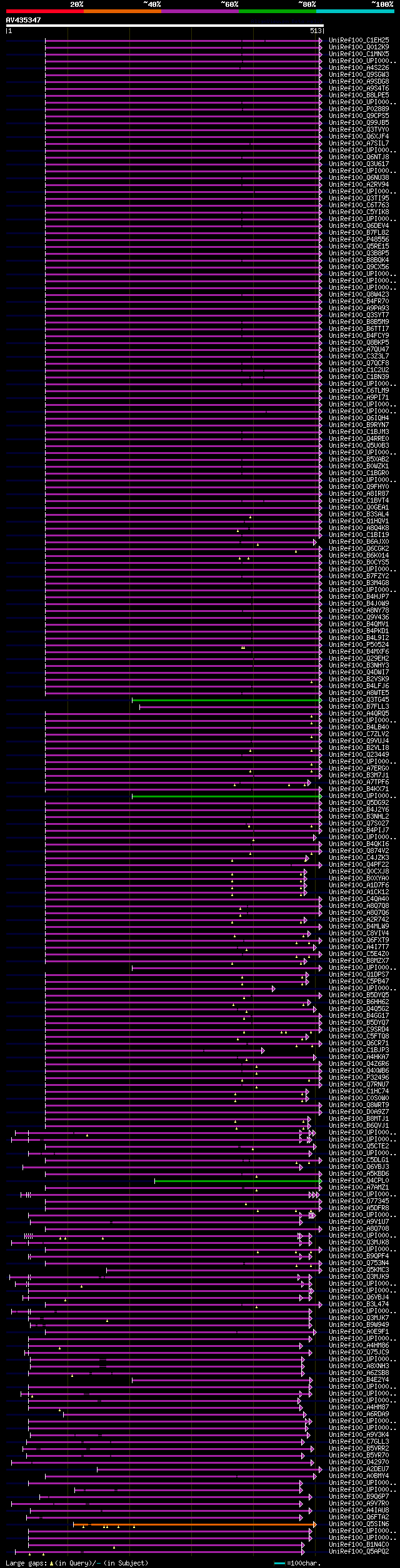The height and width of the screenshot is (1568, 400).
Task: Click the orange ~40% legend color segment
Action: (x=122, y=11)
